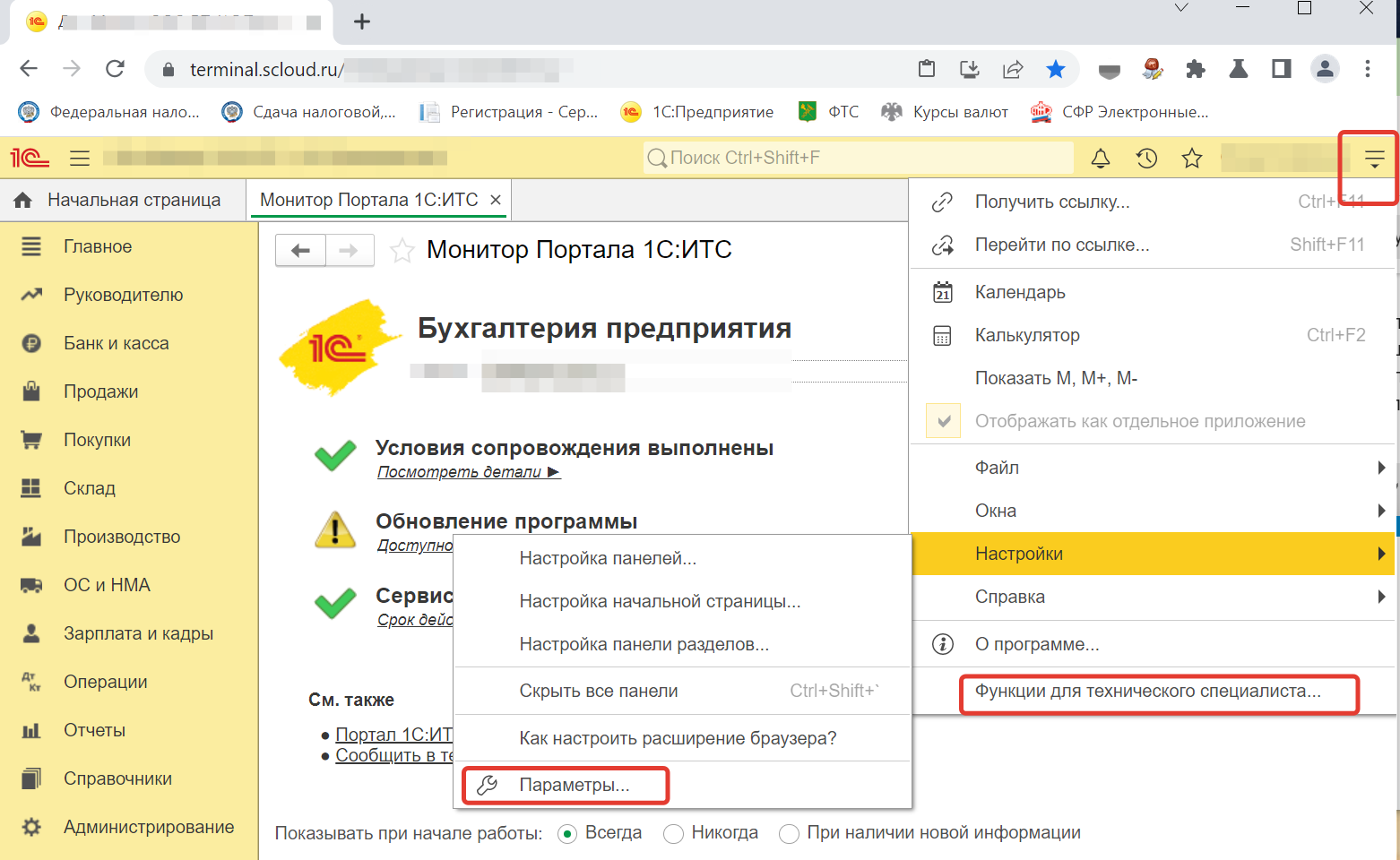Close the Монитор Портала 1С:ИТС tab

(x=496, y=200)
